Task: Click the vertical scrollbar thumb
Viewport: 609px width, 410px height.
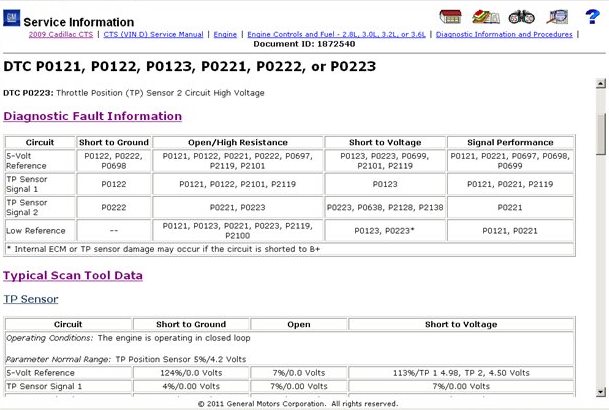Action: [601, 134]
